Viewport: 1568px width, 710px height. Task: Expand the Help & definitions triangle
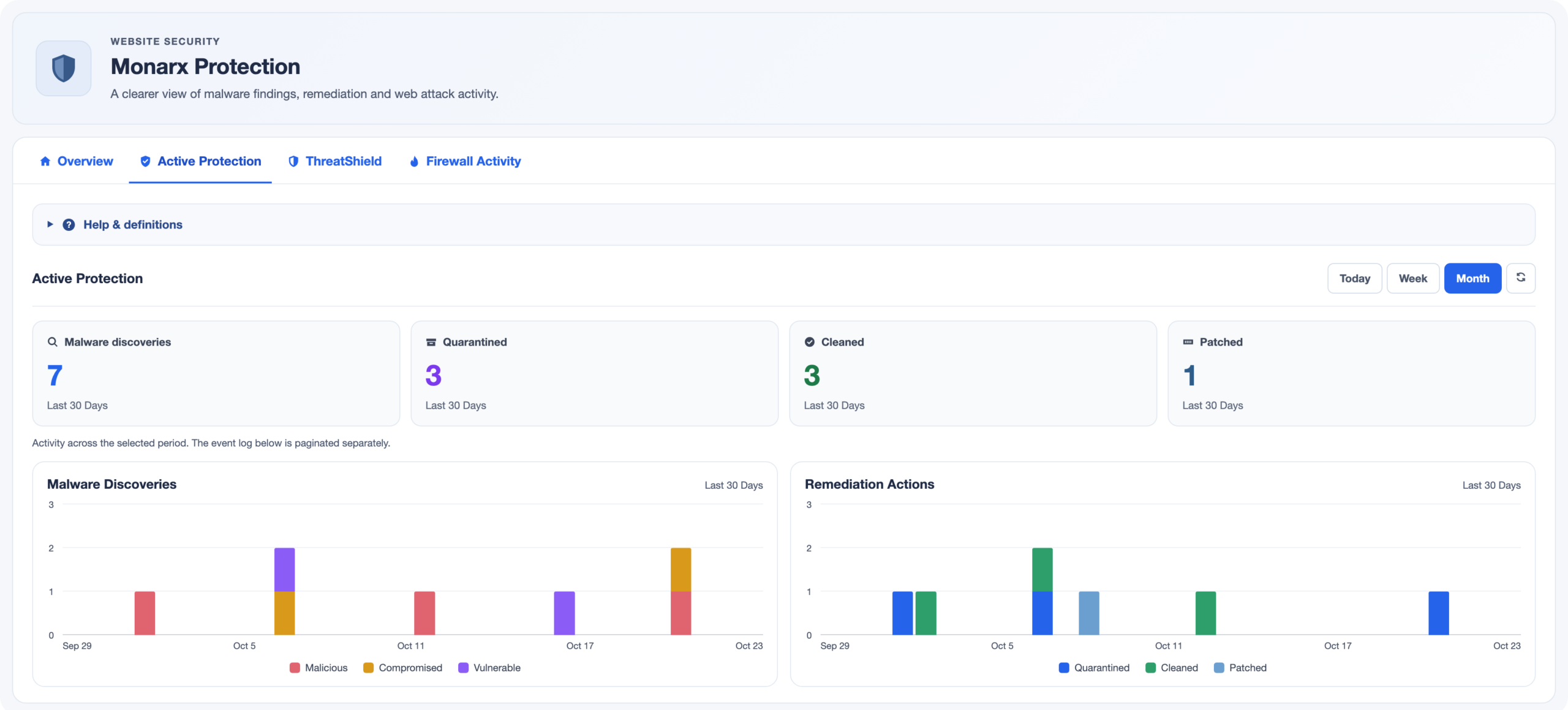point(50,224)
